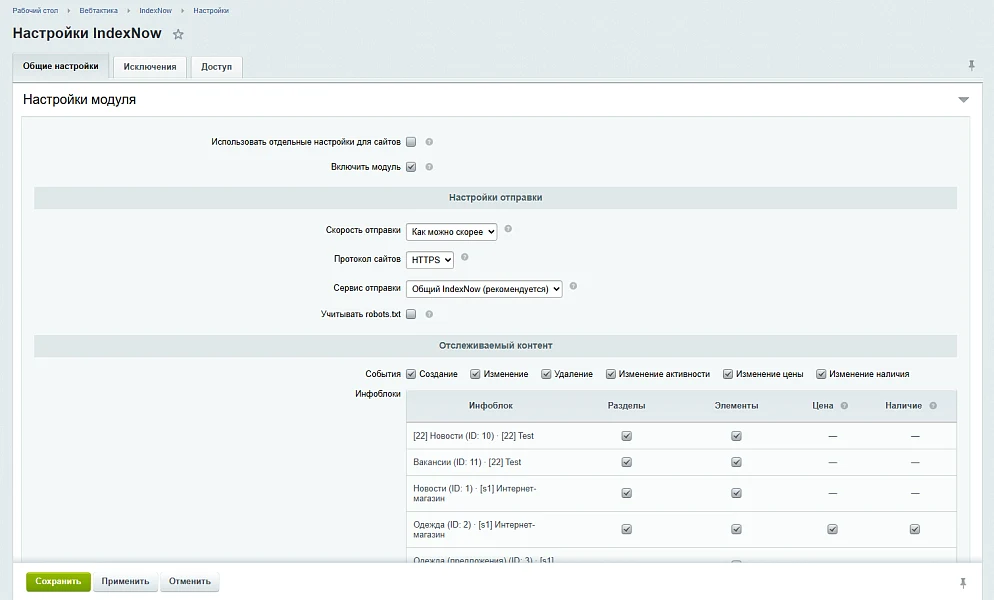Enable the Учитывать robots.txt checkbox
994x600 pixels.
[411, 314]
